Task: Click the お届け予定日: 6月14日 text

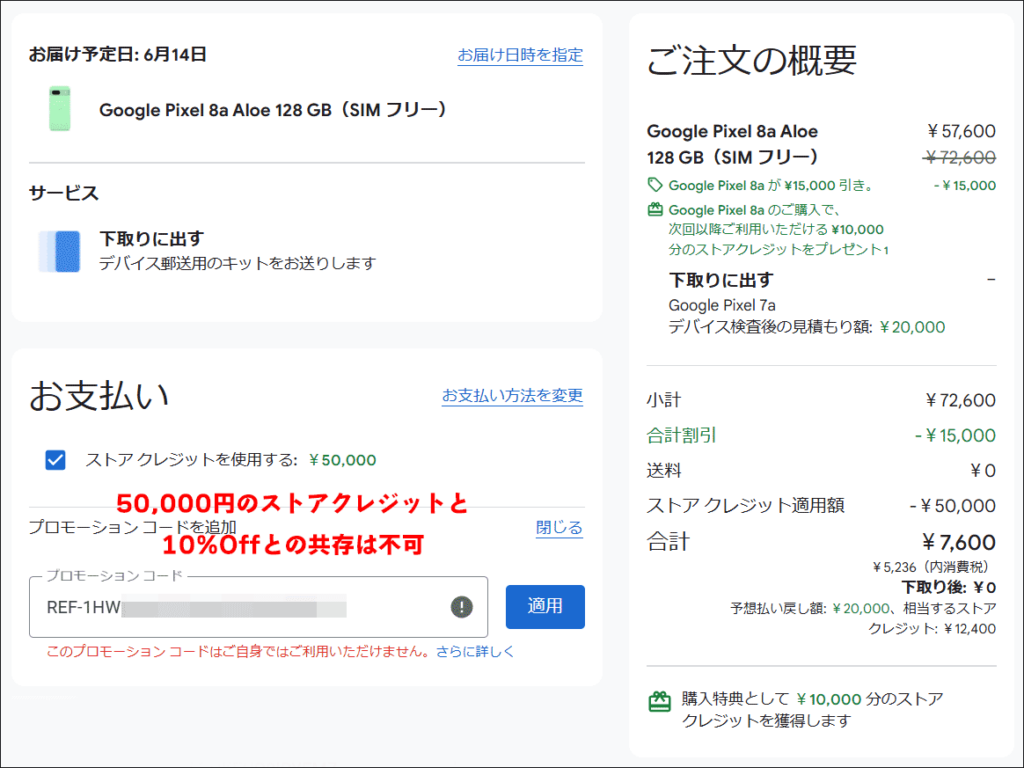Action: pyautogui.click(x=118, y=54)
